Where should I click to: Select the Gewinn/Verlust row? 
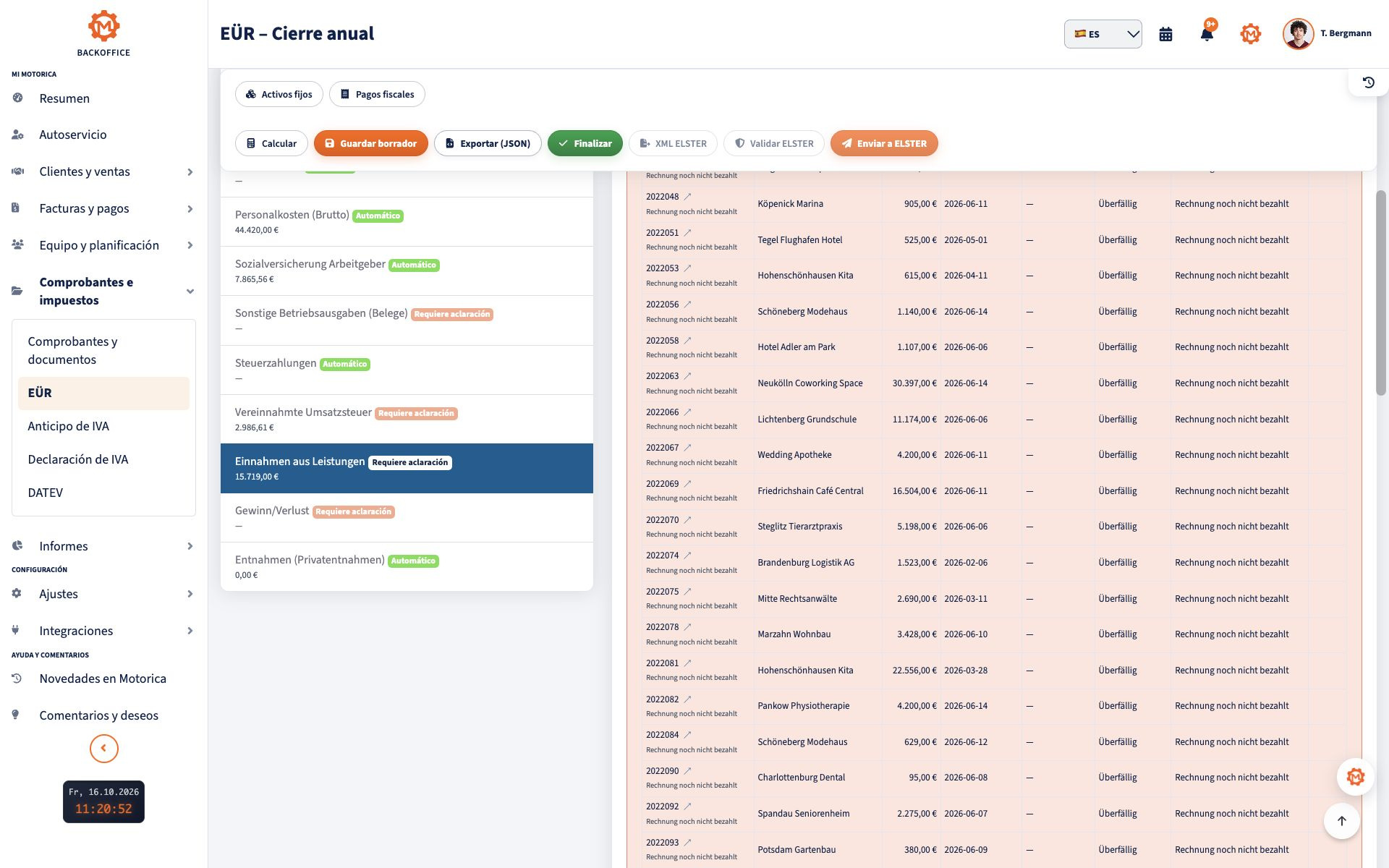click(407, 518)
